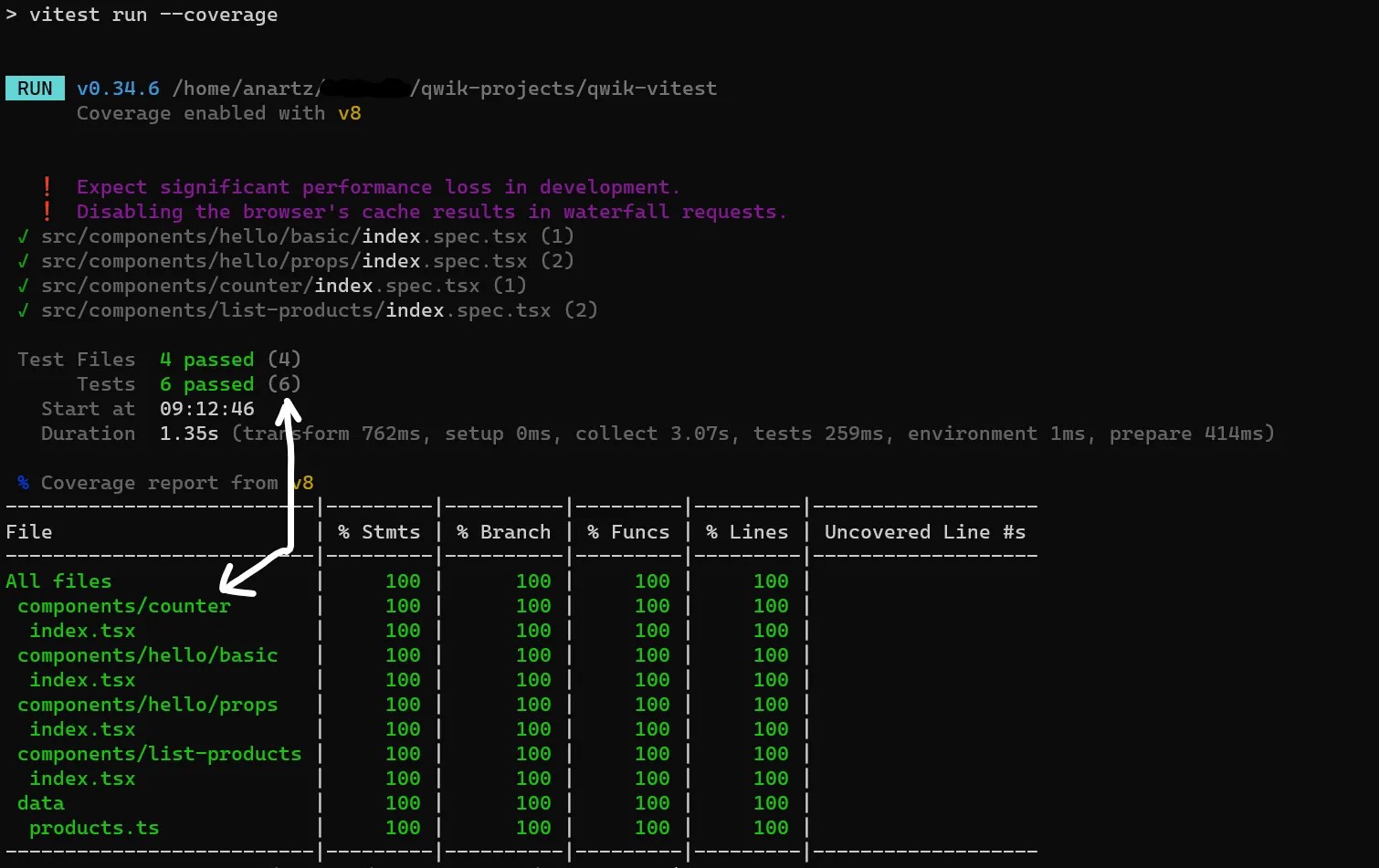1379x868 pixels.
Task: Click the 'products.ts' file row label
Action: click(94, 828)
